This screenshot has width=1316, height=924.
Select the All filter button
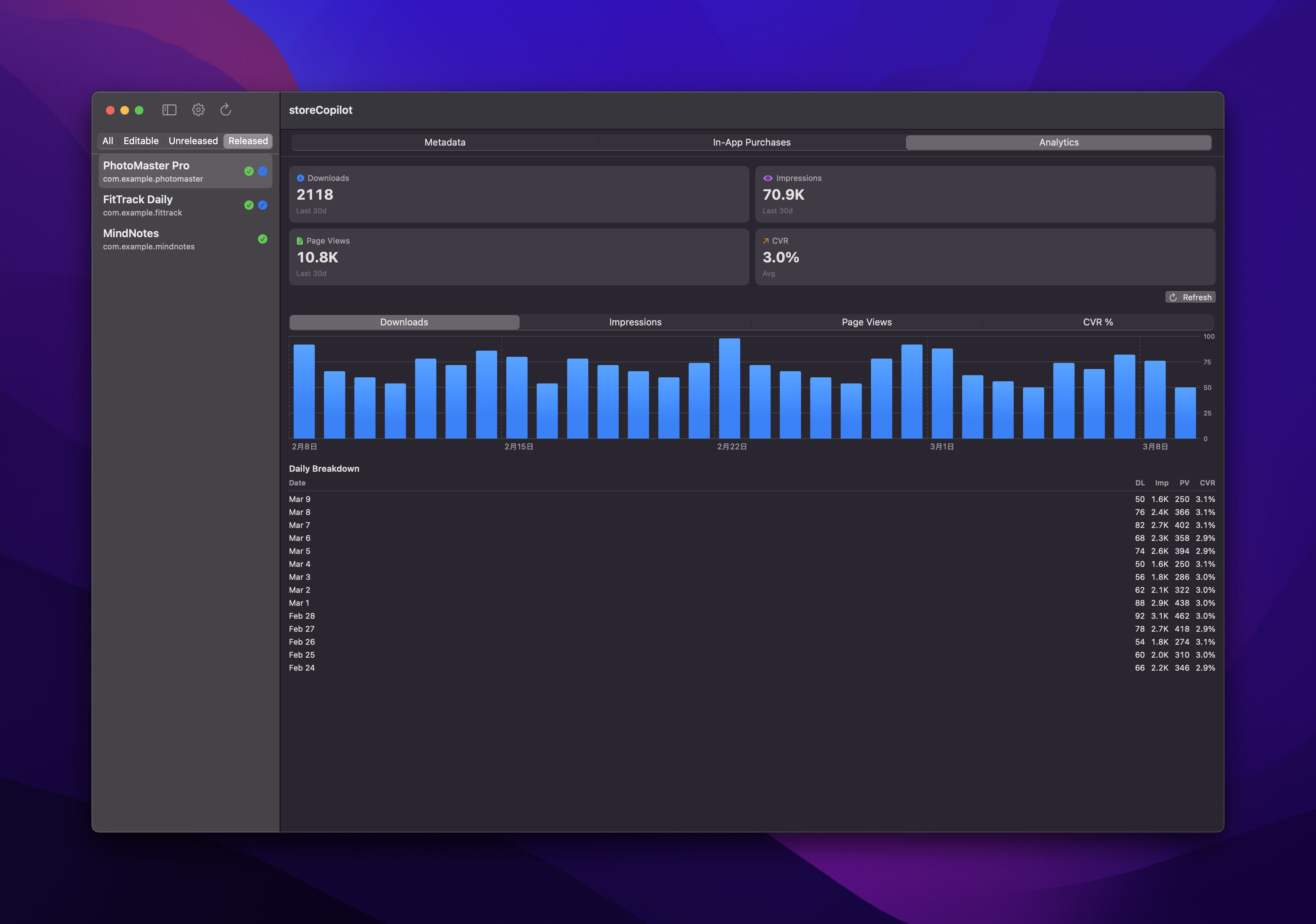108,141
